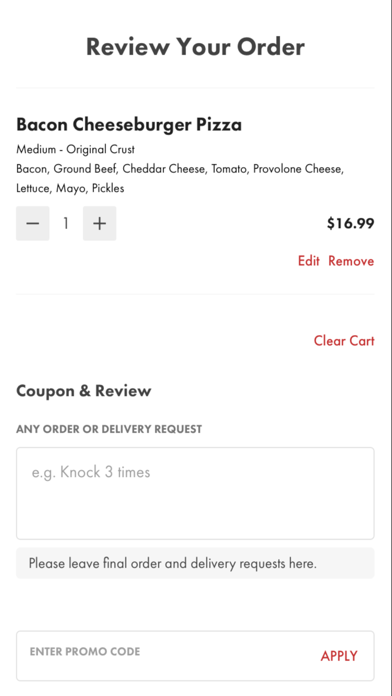Edit the Bacon Cheeseburger Pizza item
392x696 pixels.
tap(309, 261)
